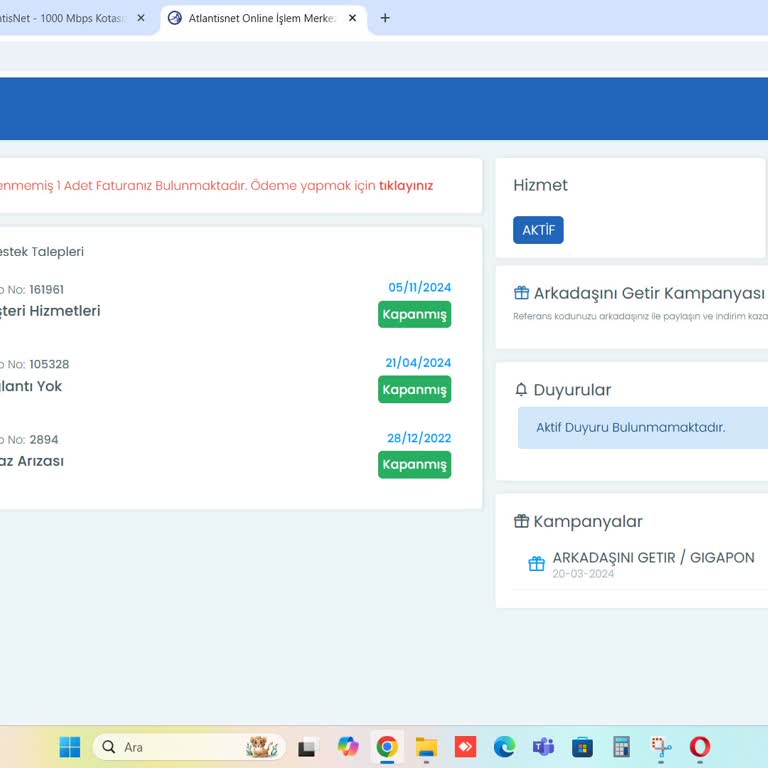Launch Opera browser from the taskbar

(700, 747)
